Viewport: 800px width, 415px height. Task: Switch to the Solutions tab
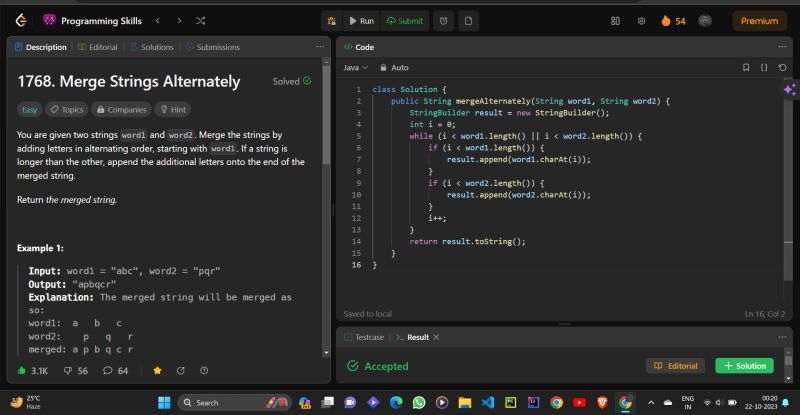tap(152, 47)
